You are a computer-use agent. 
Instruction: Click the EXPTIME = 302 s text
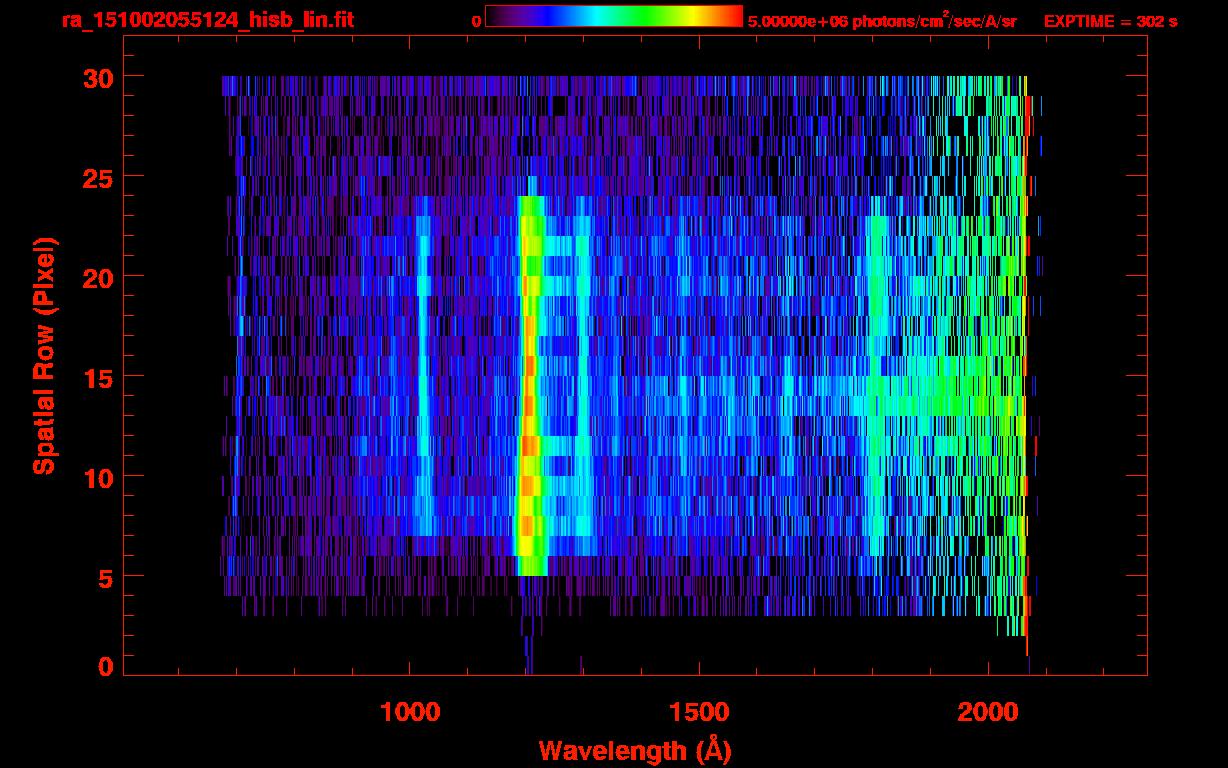pos(1110,20)
